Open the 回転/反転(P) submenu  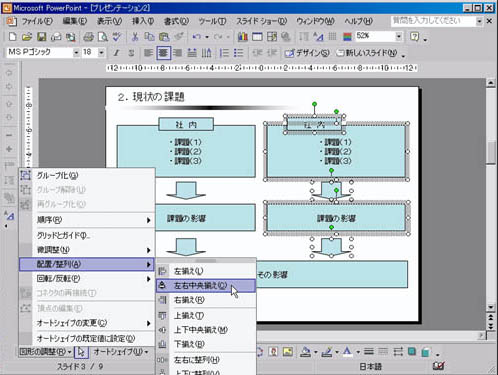pos(87,279)
